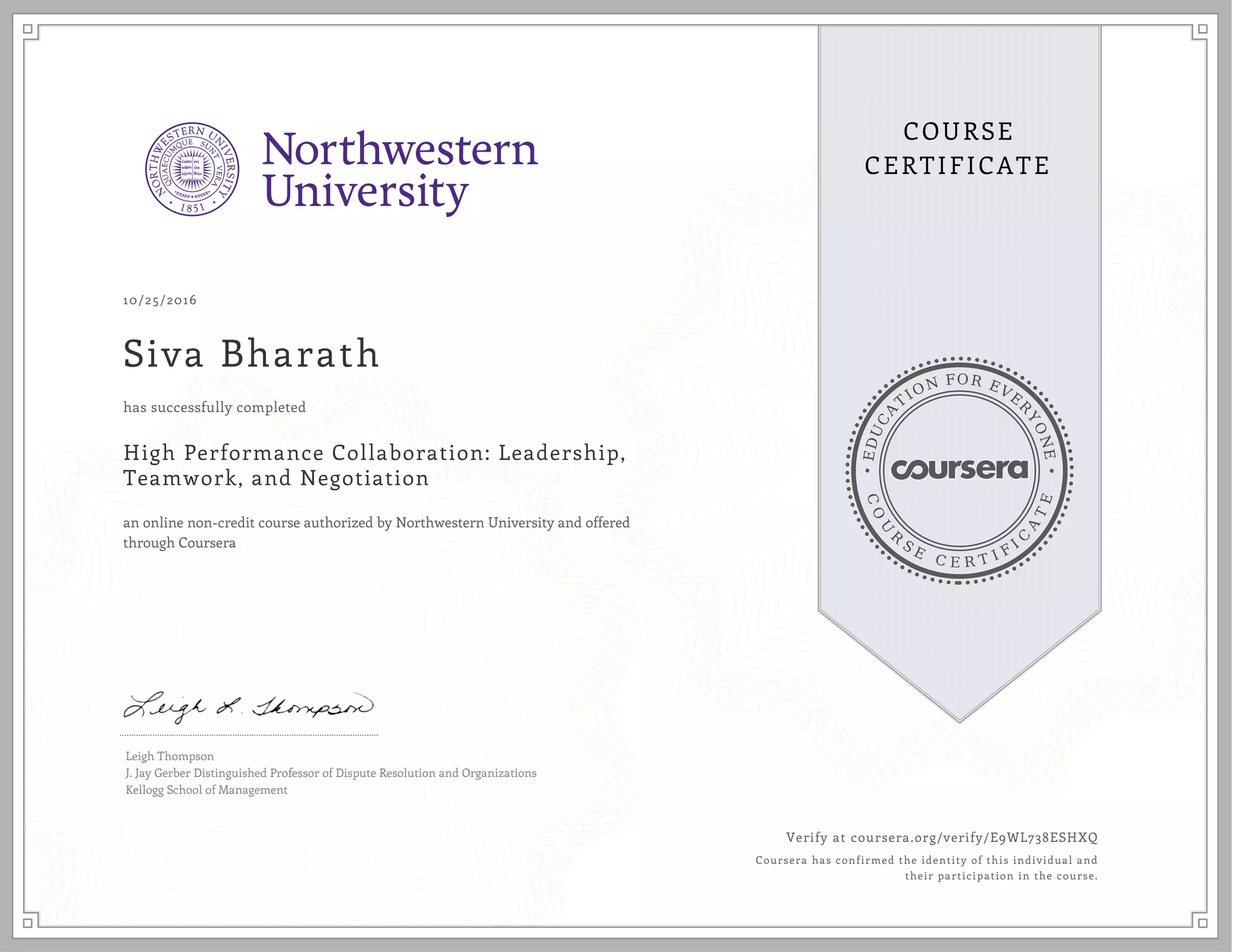Select the recipient name Siva Bharath

tap(251, 353)
